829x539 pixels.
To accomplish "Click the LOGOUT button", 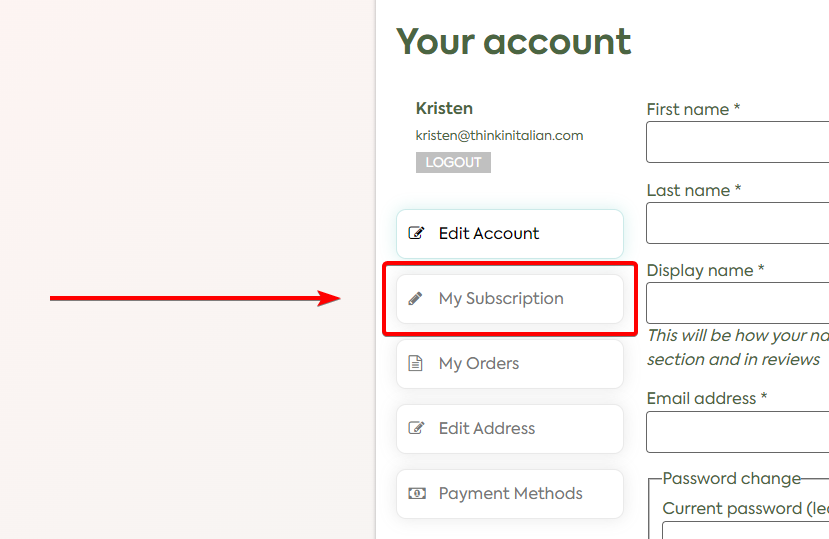I will coord(453,162).
